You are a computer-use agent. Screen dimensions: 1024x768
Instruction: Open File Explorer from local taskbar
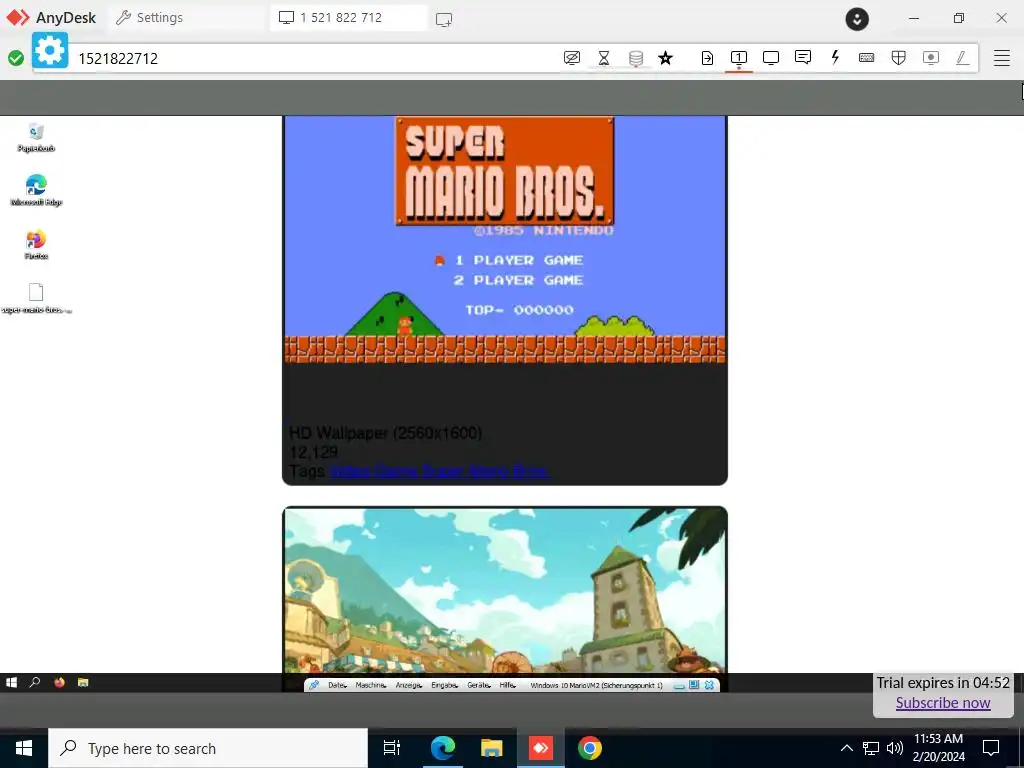click(491, 748)
